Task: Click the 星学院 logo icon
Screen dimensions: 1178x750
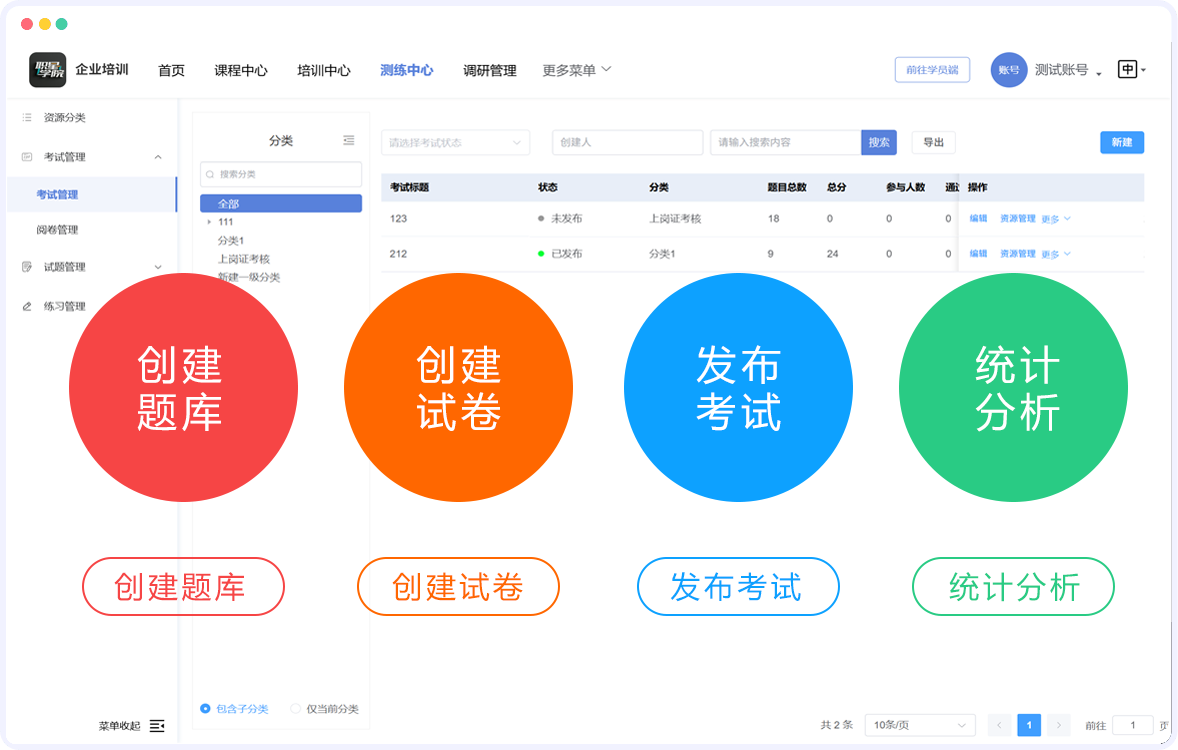Action: (x=43, y=70)
